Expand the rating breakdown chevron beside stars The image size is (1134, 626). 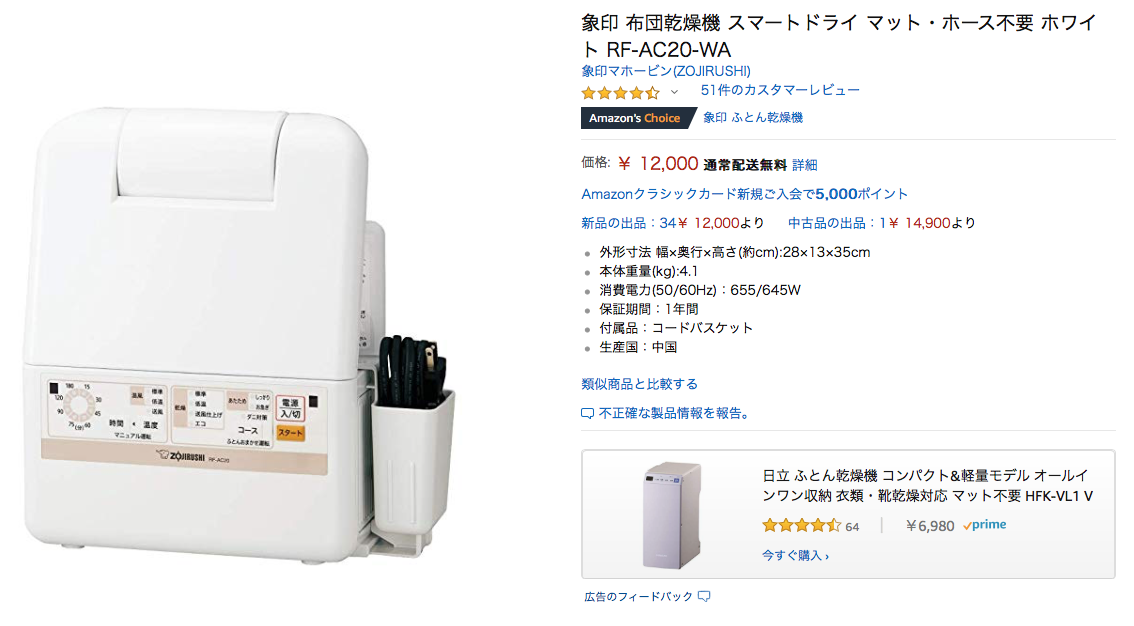tap(674, 92)
